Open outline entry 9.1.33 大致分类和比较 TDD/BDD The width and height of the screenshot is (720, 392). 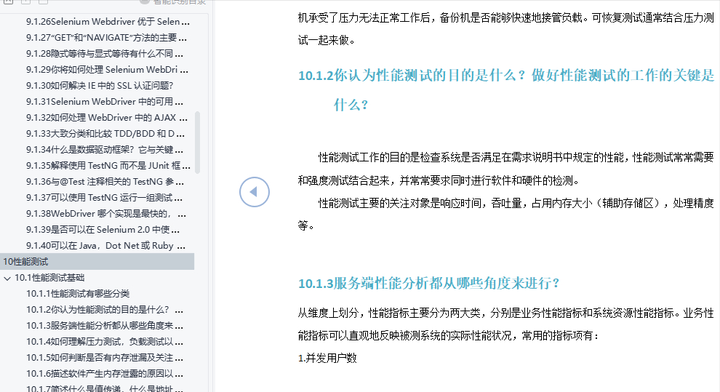tap(105, 134)
